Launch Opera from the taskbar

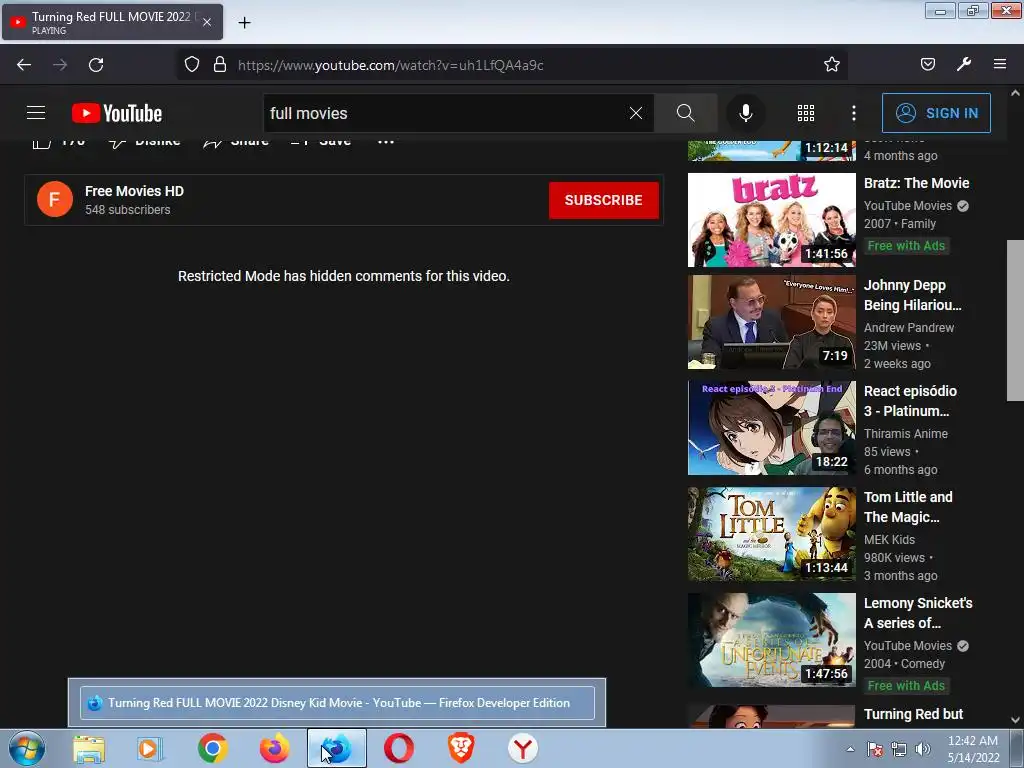pyautogui.click(x=398, y=749)
